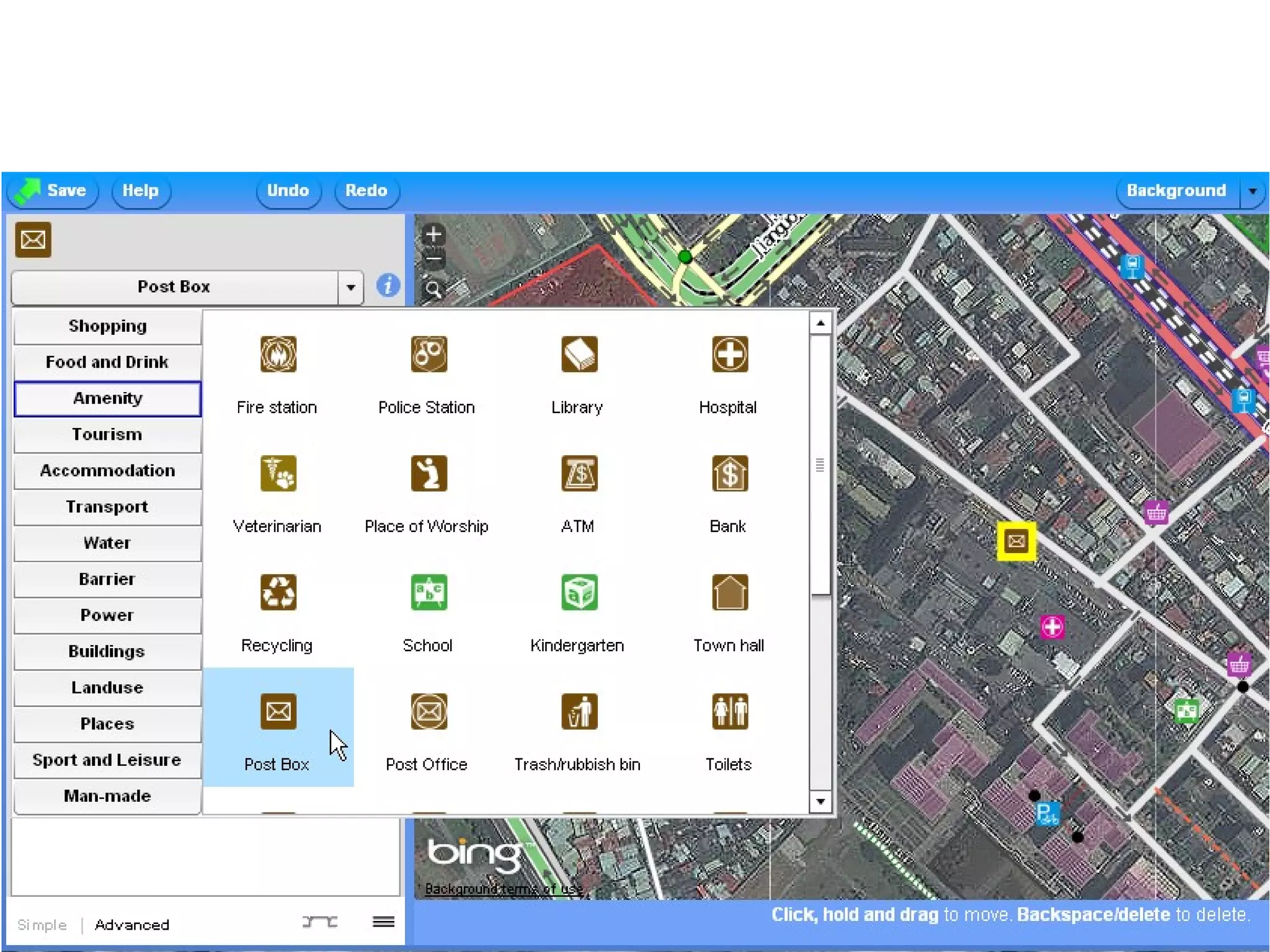Click the map search magnifier icon

(433, 289)
